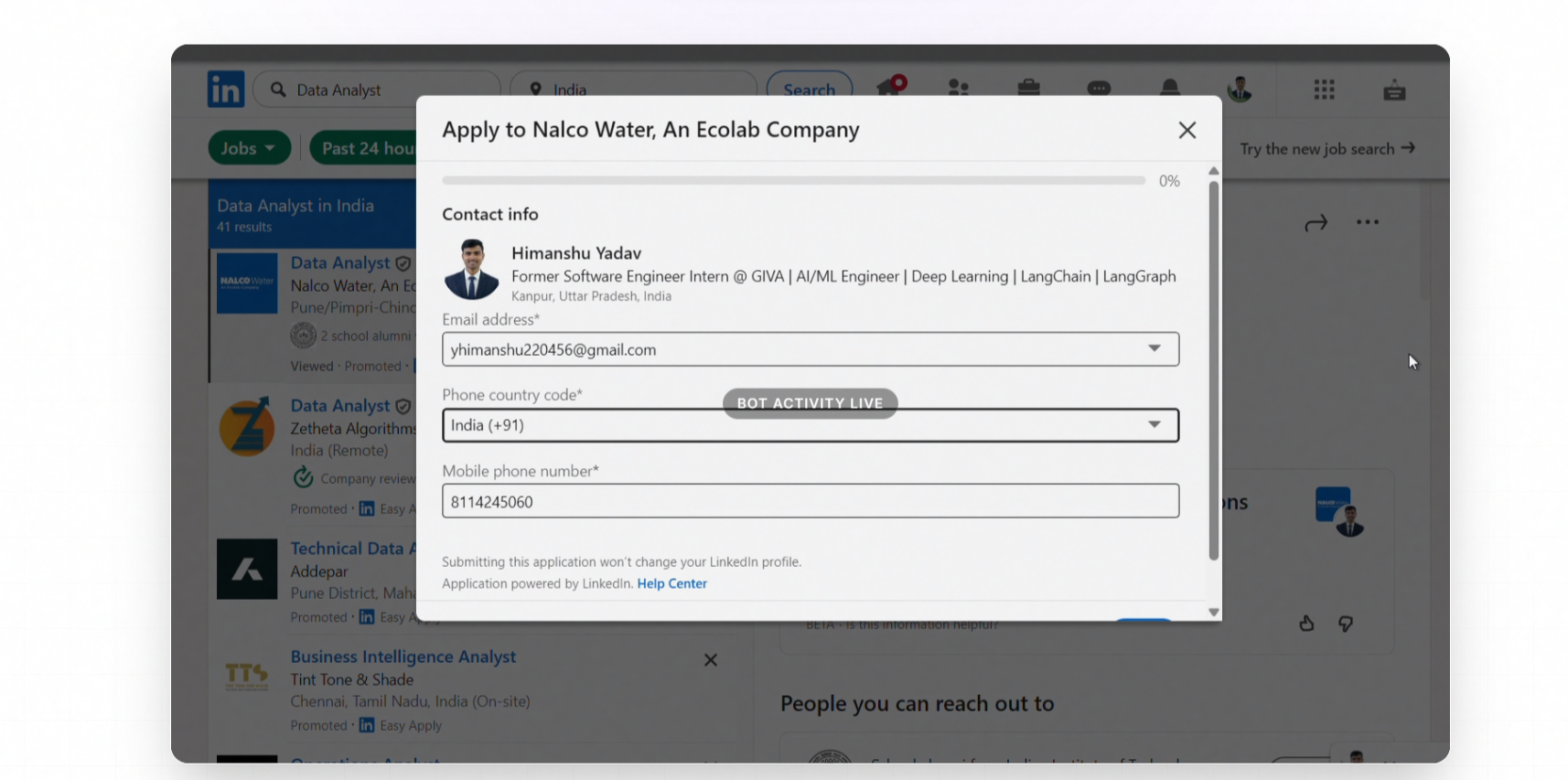Open the Jobs briefcase icon in the top bar
Screen dimensions: 1568x780
point(1028,88)
